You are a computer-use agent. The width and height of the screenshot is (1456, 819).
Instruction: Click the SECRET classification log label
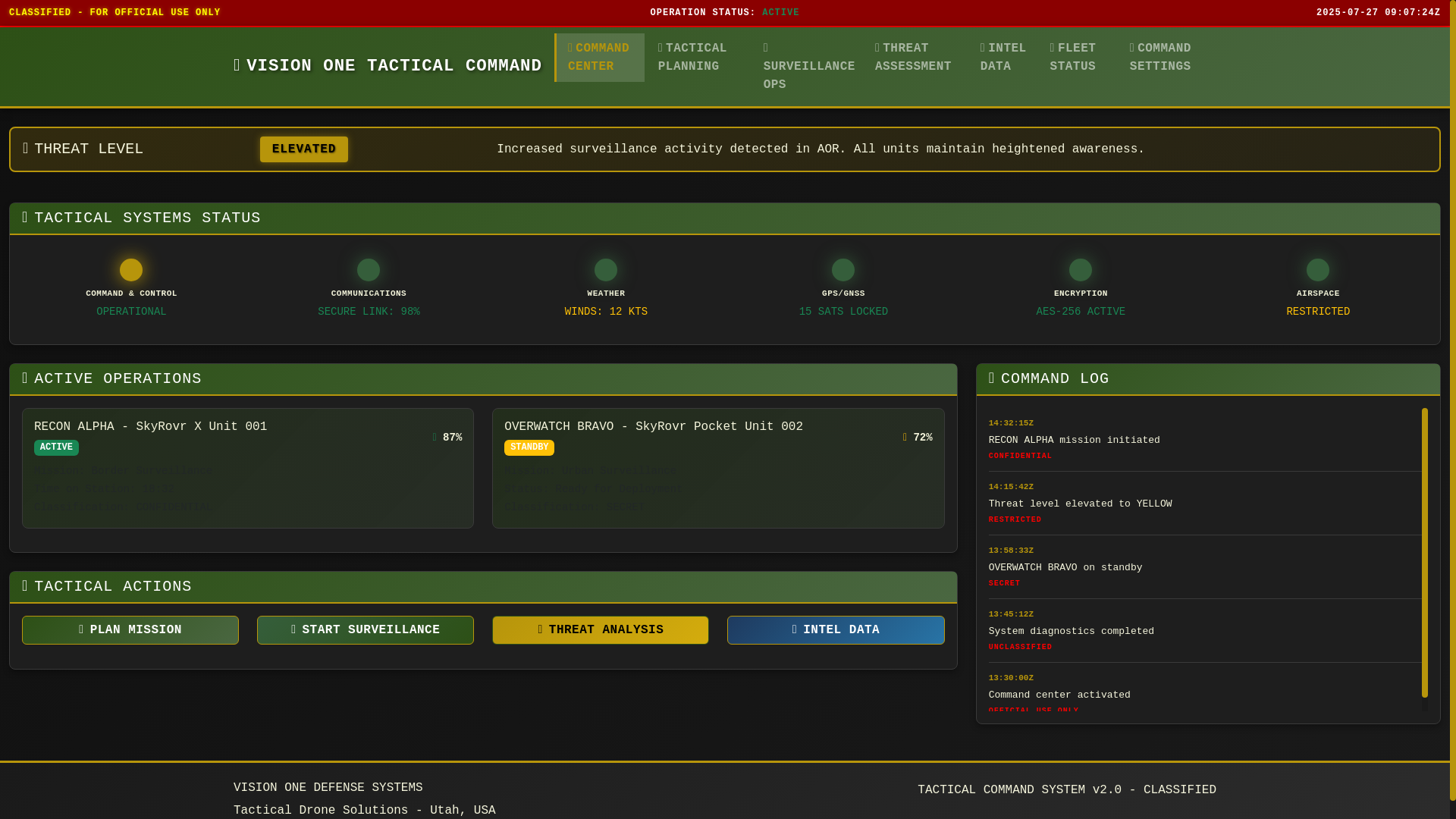(x=1004, y=583)
